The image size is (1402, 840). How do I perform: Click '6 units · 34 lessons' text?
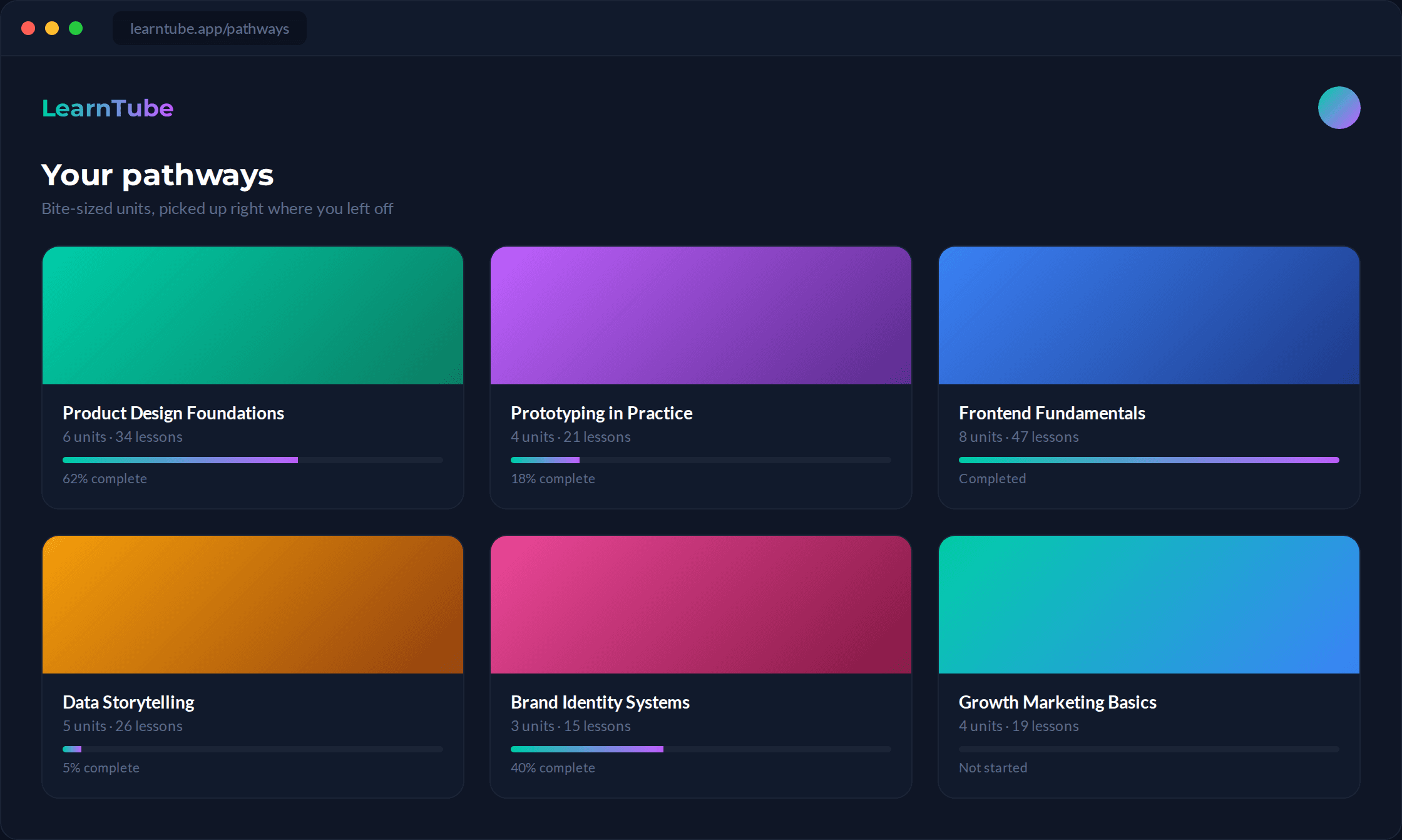point(123,437)
